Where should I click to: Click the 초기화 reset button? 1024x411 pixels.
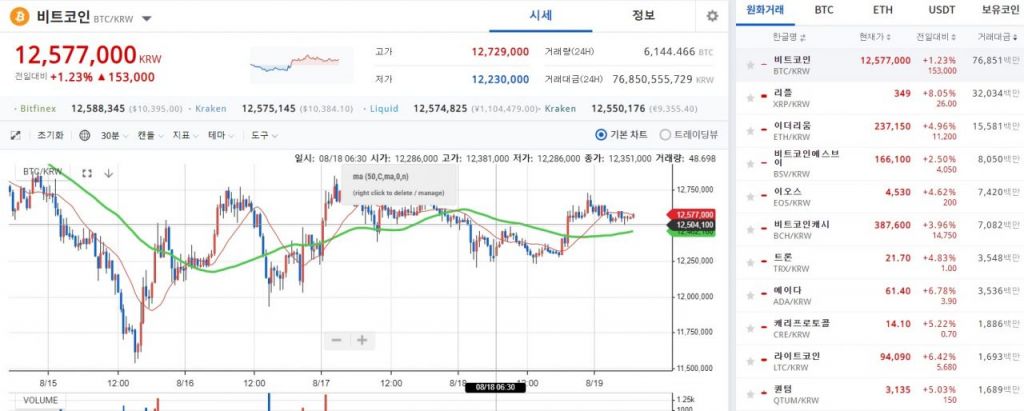[50, 135]
